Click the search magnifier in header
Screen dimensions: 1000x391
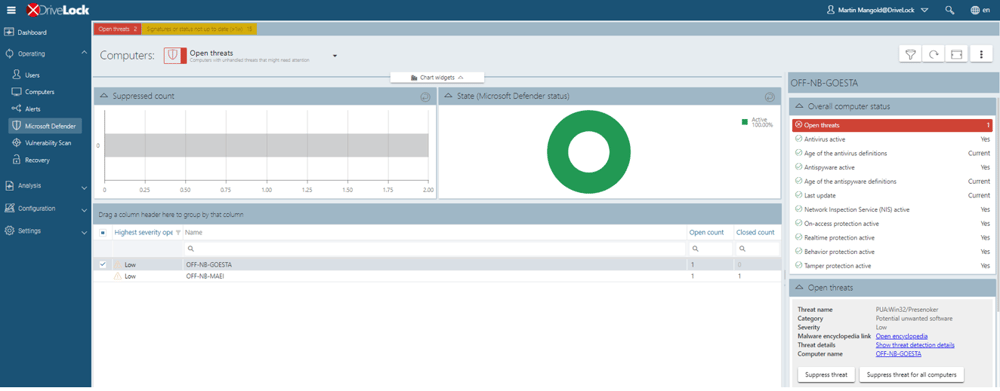950,10
